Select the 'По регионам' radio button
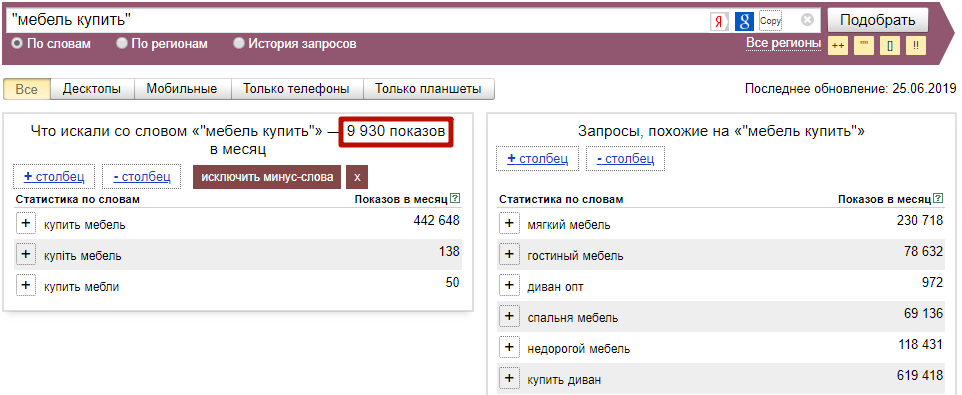Viewport: 962px width, 395px height. [x=122, y=44]
